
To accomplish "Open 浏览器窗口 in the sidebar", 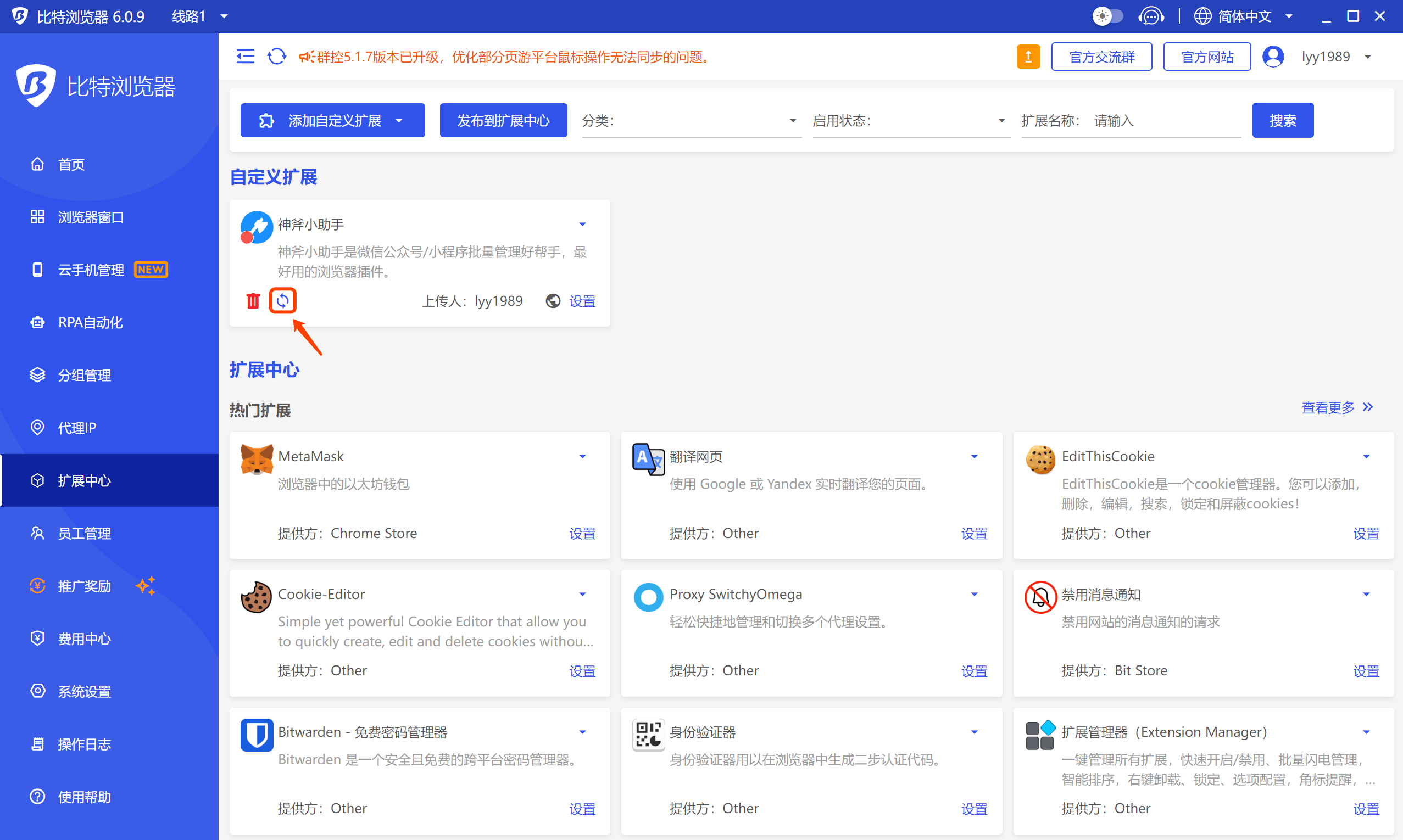I will click(109, 217).
